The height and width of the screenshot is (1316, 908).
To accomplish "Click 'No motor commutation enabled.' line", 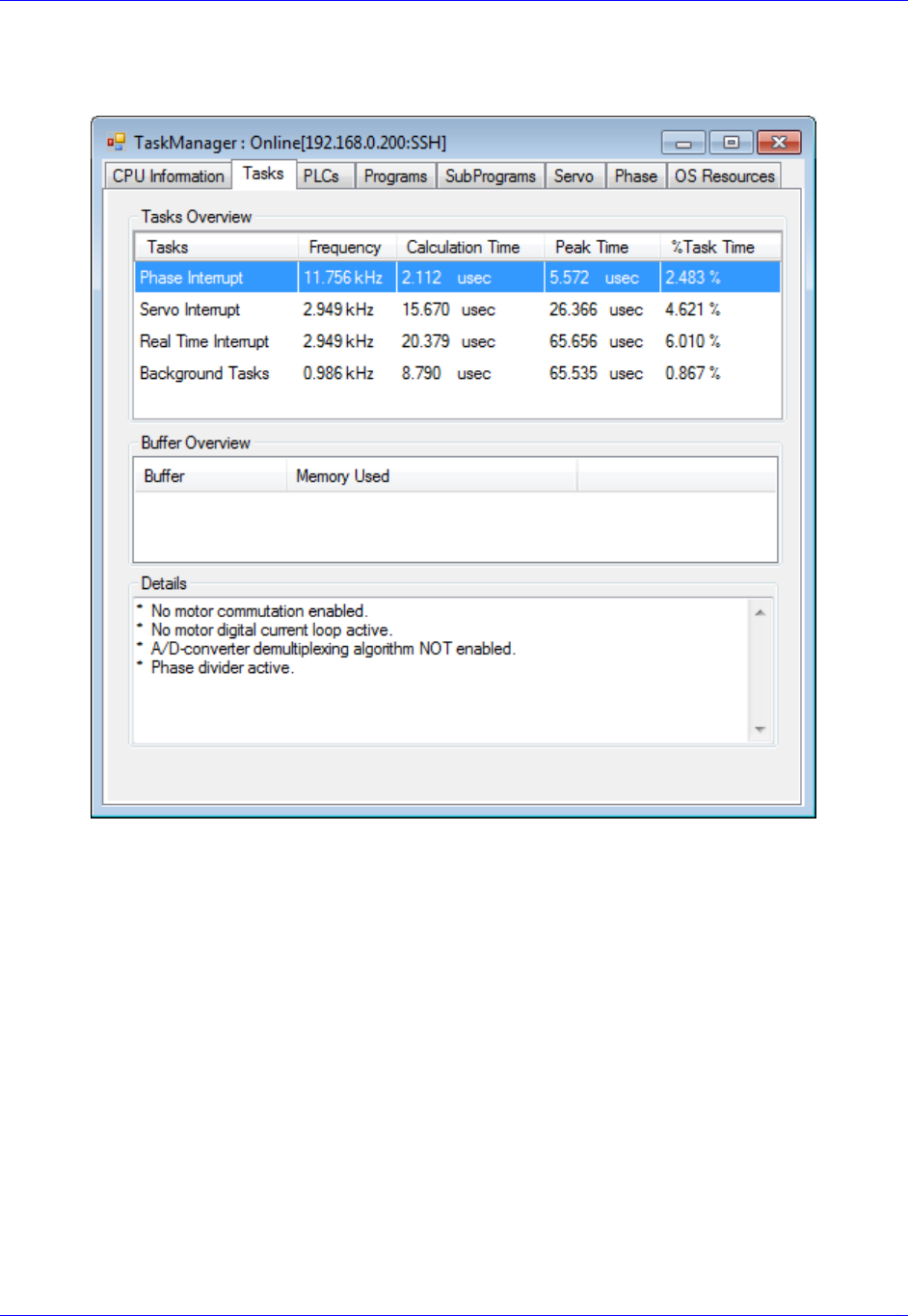I will click(x=259, y=611).
